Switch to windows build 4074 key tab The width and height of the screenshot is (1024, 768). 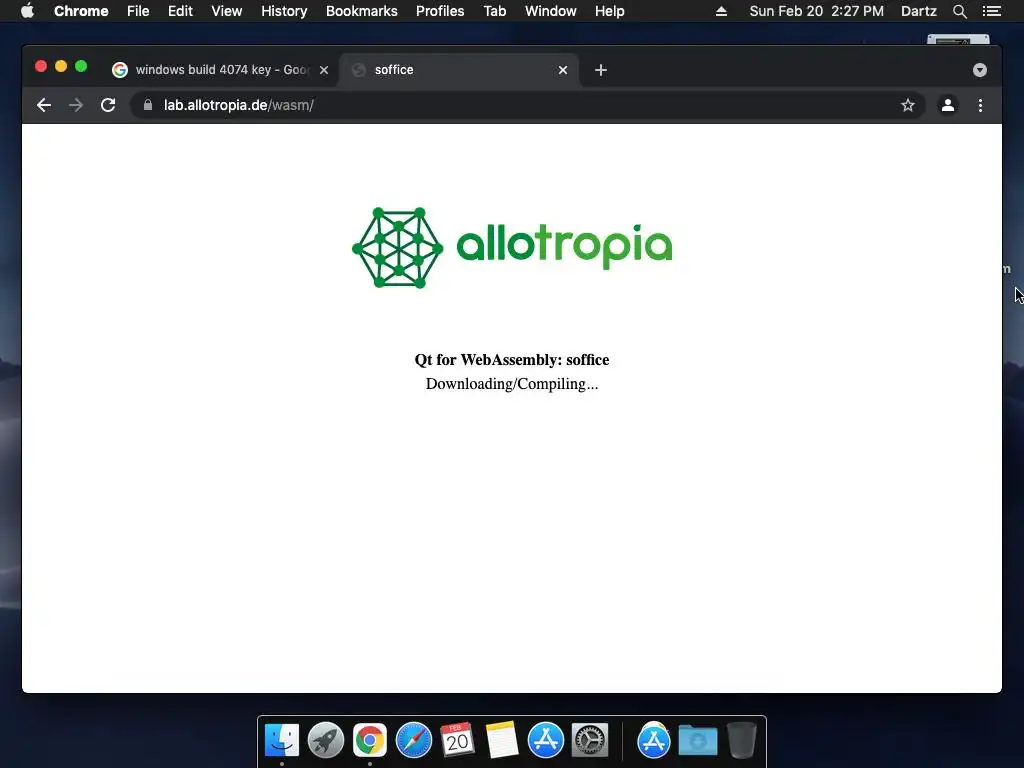(x=220, y=70)
